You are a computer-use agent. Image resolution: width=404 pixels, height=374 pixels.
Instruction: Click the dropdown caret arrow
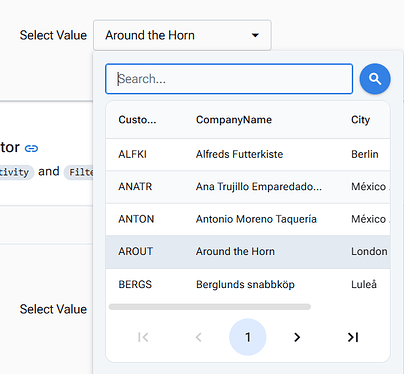tap(255, 35)
